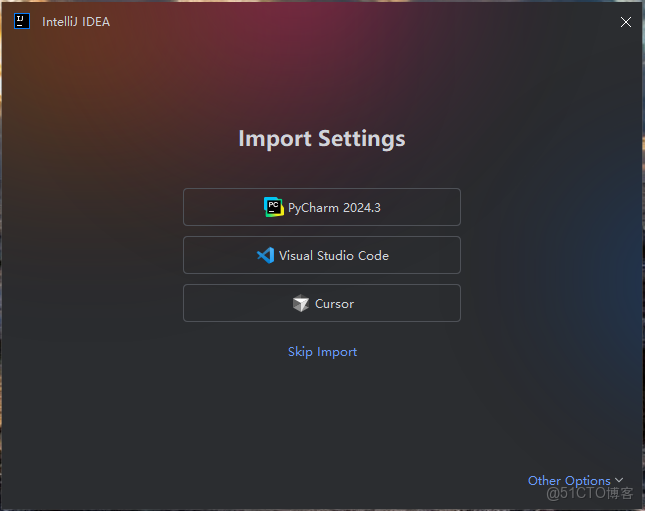This screenshot has width=645, height=511.
Task: Click the Cursor cube logo icon
Action: (x=301, y=303)
